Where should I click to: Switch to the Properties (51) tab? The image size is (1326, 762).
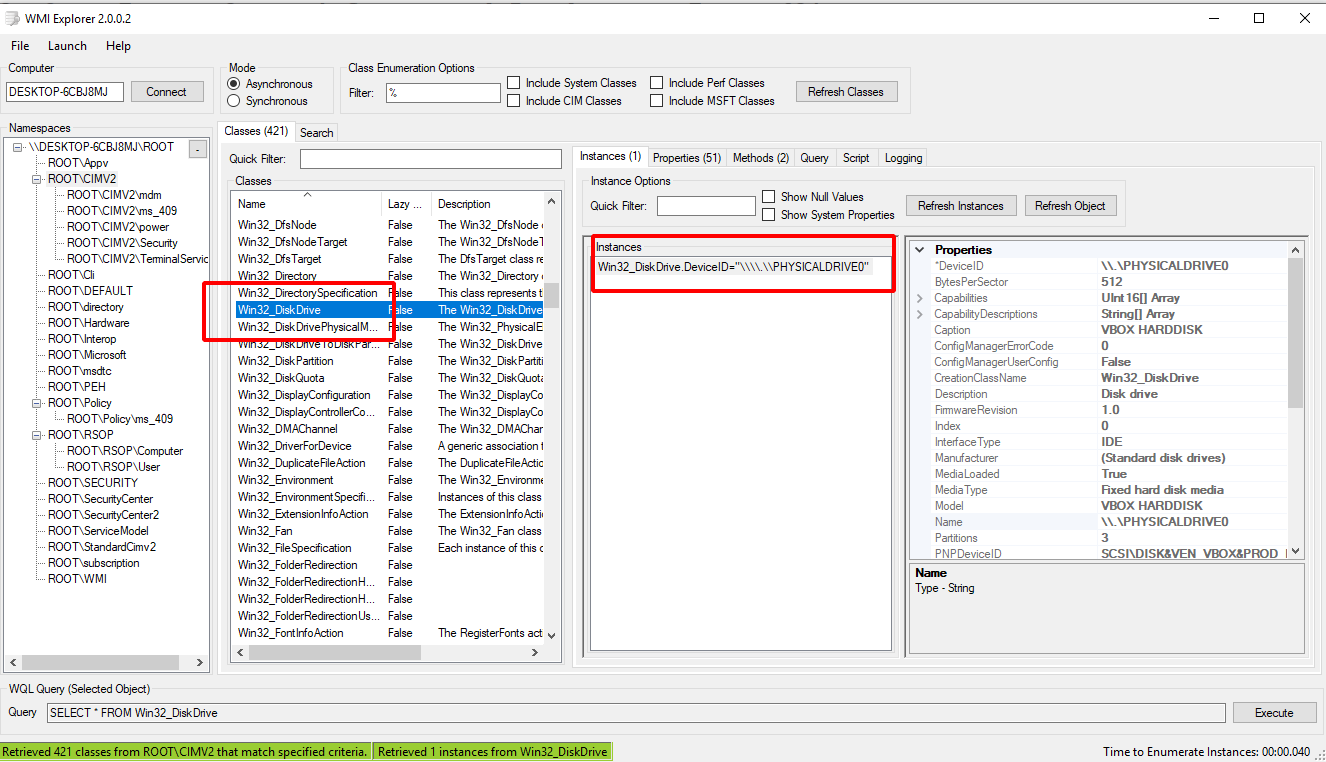[x=687, y=156]
